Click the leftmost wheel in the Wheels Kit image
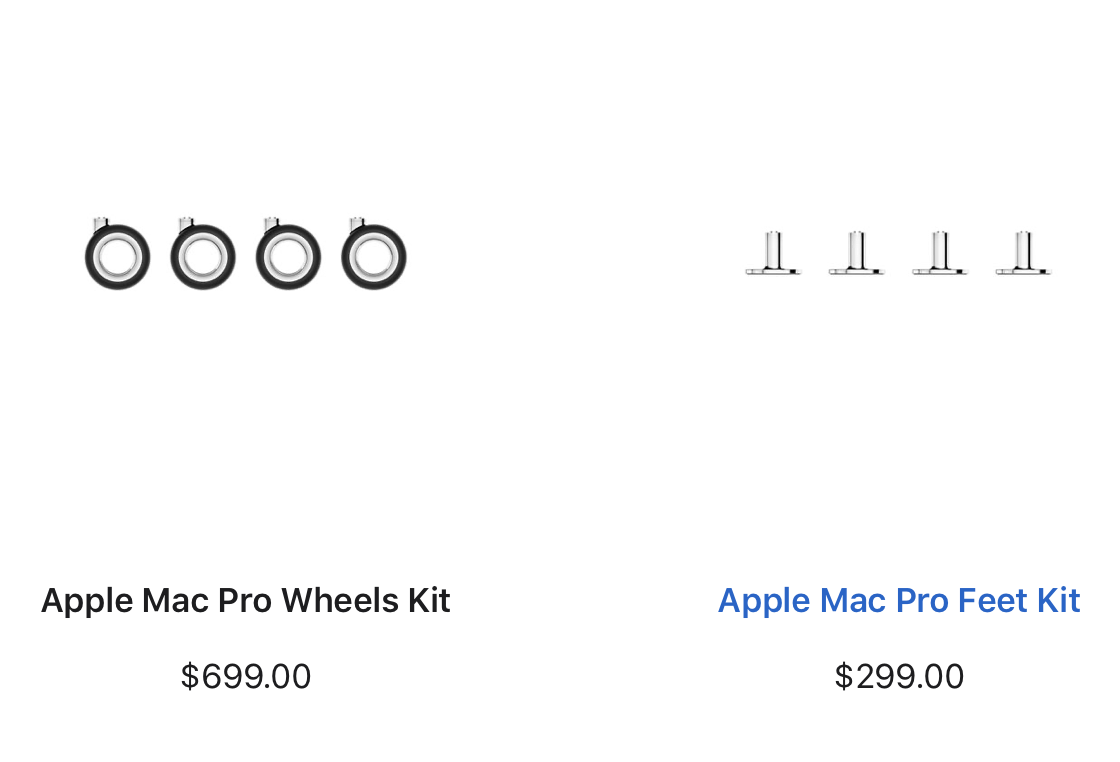The height and width of the screenshot is (762, 1120). pos(117,256)
